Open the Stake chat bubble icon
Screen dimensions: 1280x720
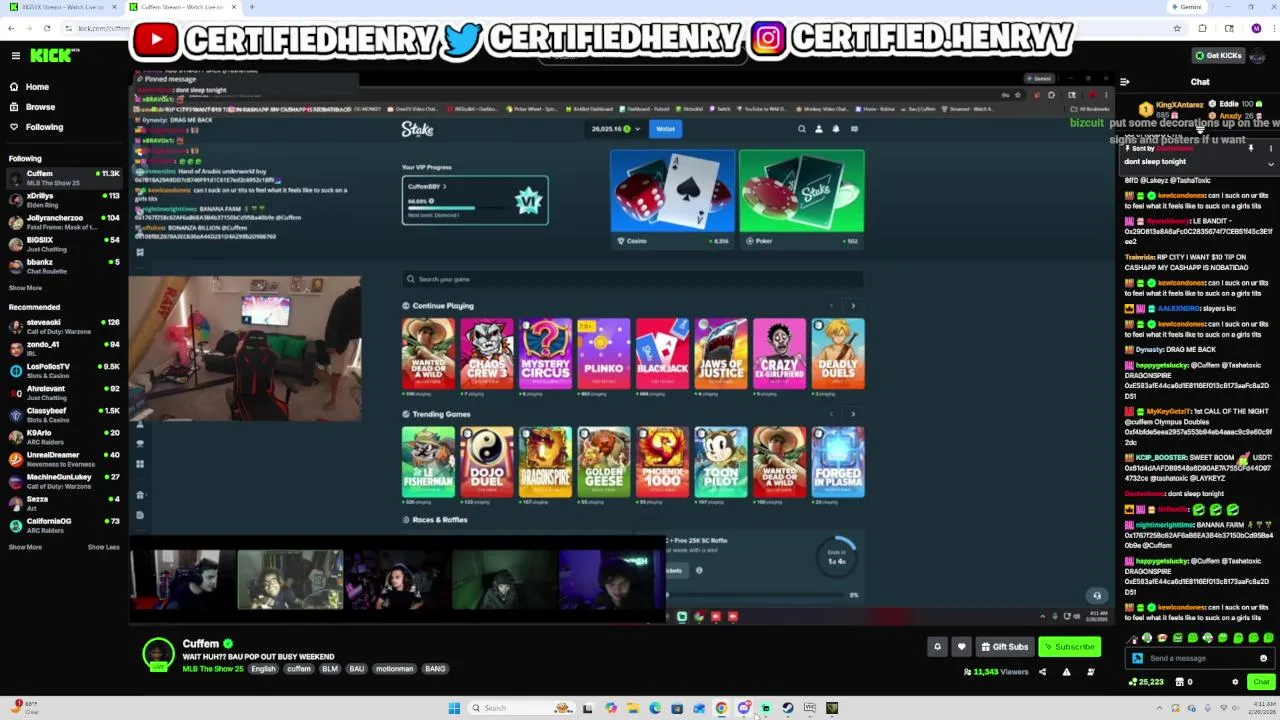[854, 129]
